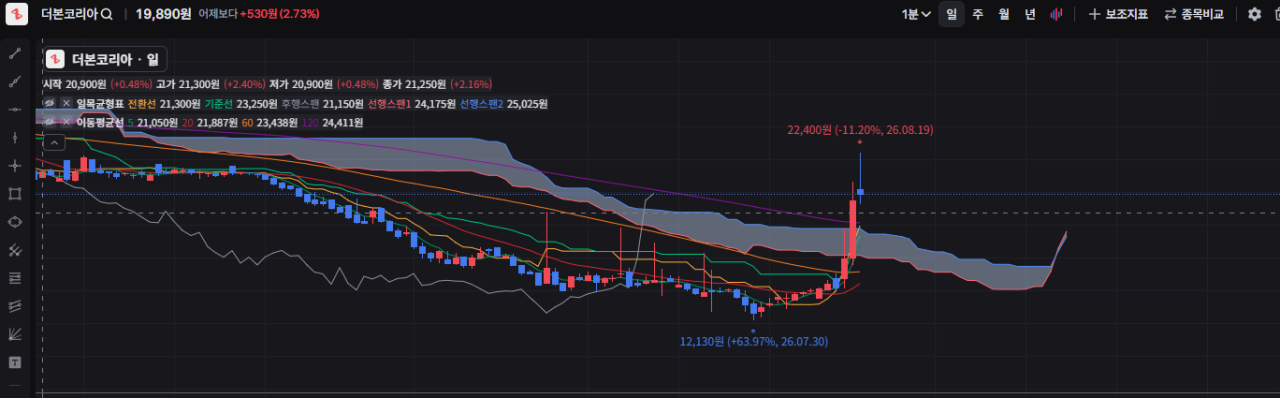Click the cut-off icon beside the settings gear
Screen dimensions: 1280x398
[1276, 14]
